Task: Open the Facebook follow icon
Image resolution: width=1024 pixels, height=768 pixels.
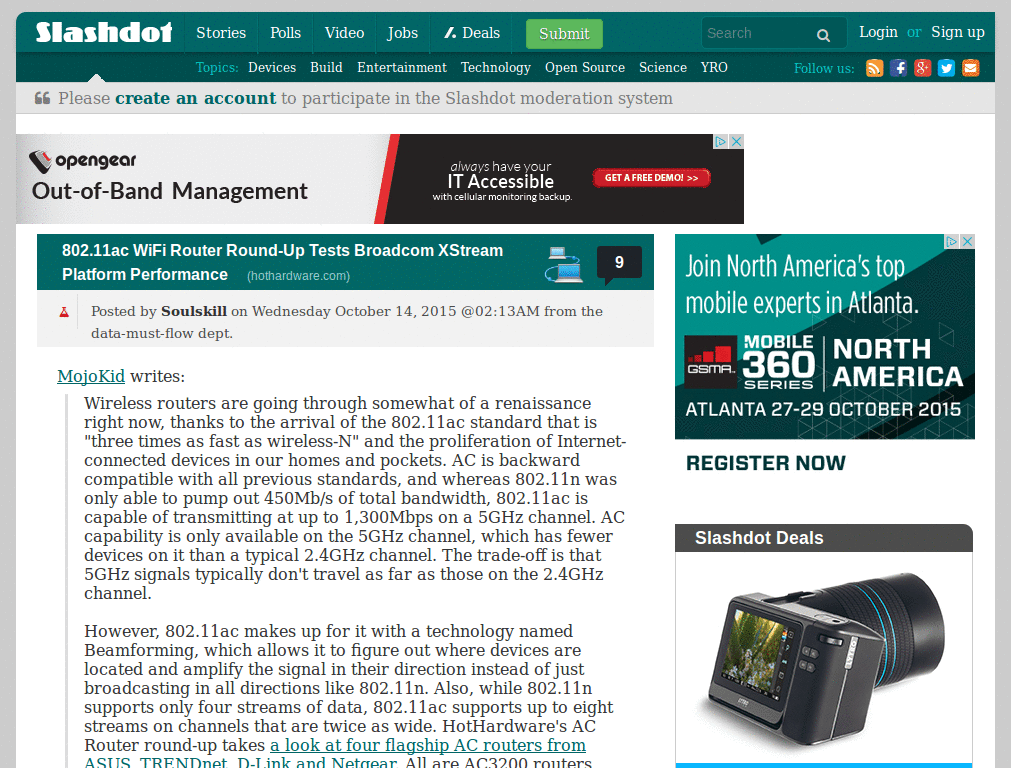Action: pyautogui.click(x=899, y=68)
